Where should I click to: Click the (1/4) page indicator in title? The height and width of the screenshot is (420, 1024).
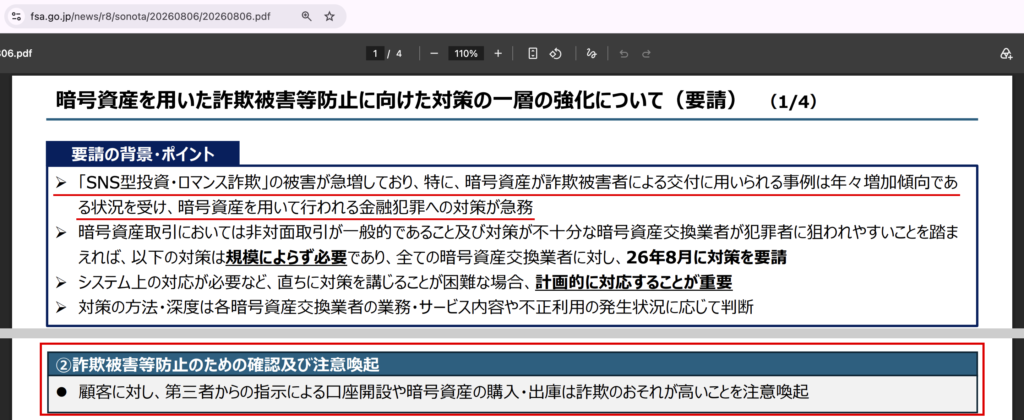[793, 101]
